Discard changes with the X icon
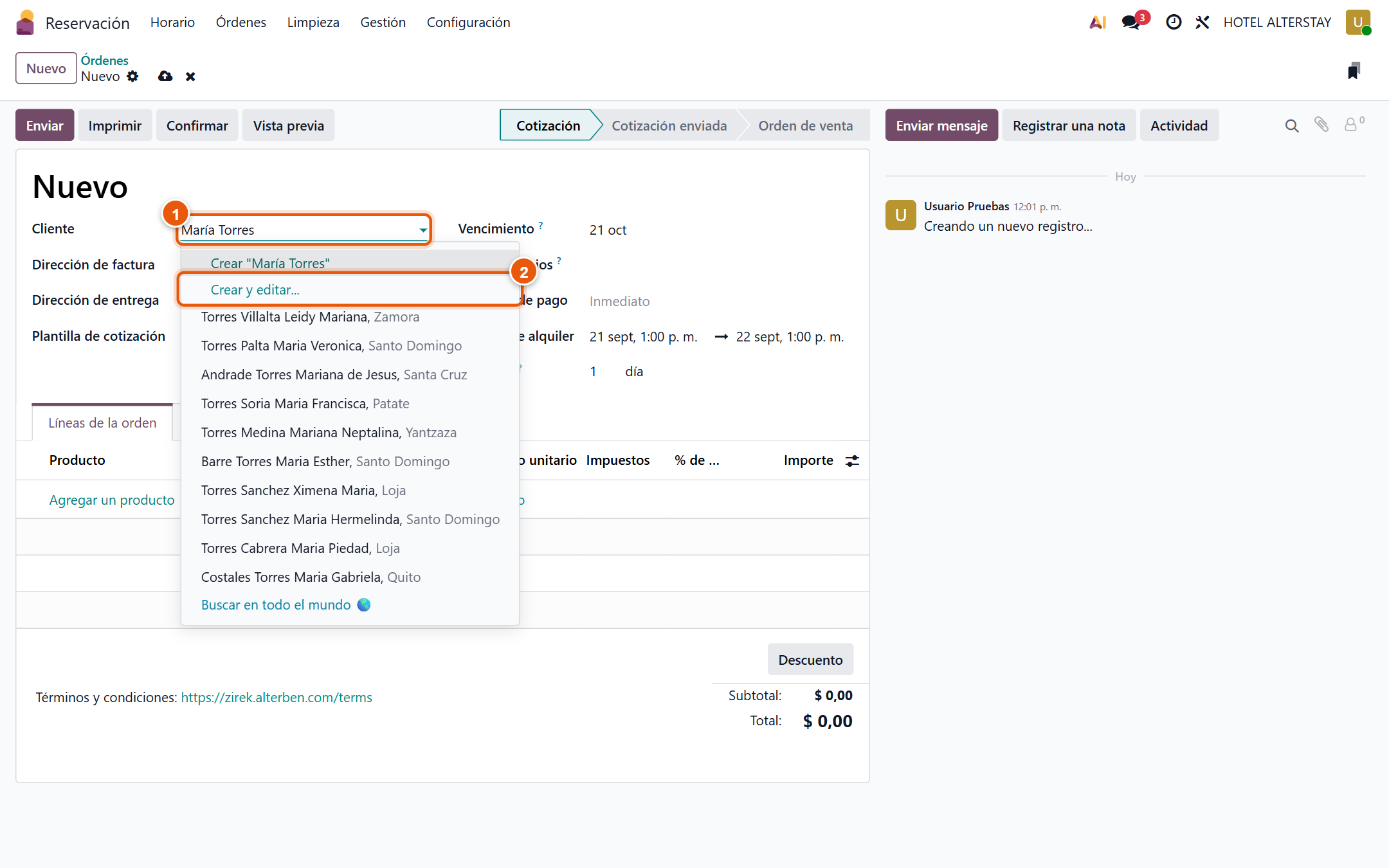Screen dimensions: 1389x868 190,77
